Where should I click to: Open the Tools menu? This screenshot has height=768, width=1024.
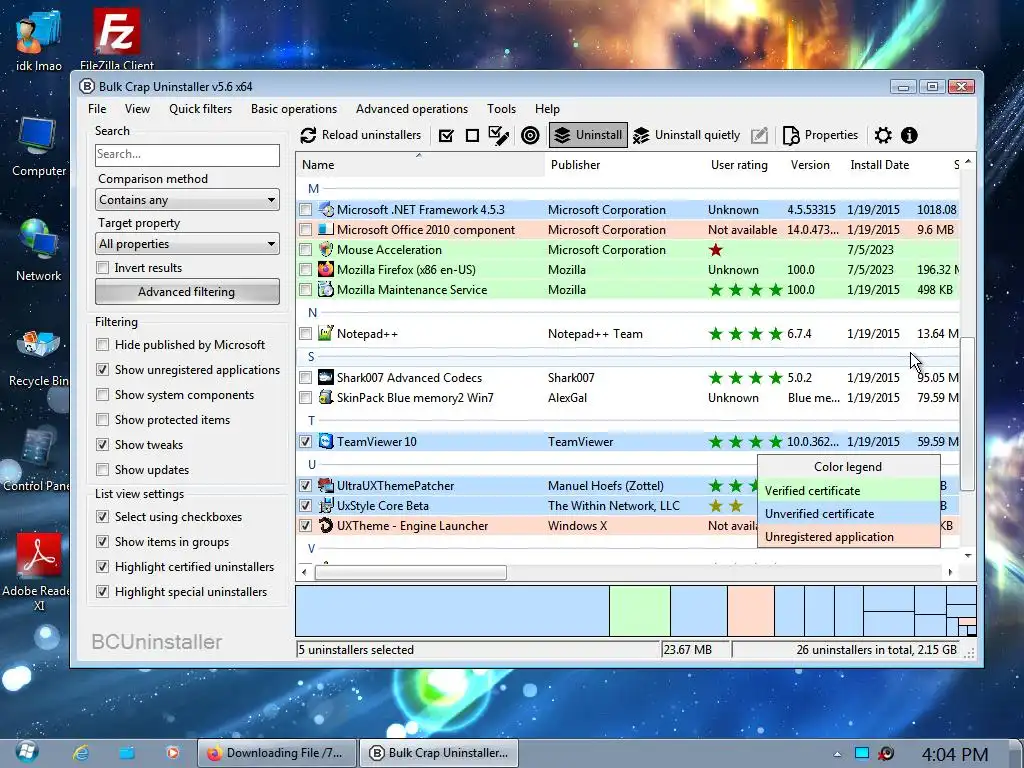click(x=502, y=109)
